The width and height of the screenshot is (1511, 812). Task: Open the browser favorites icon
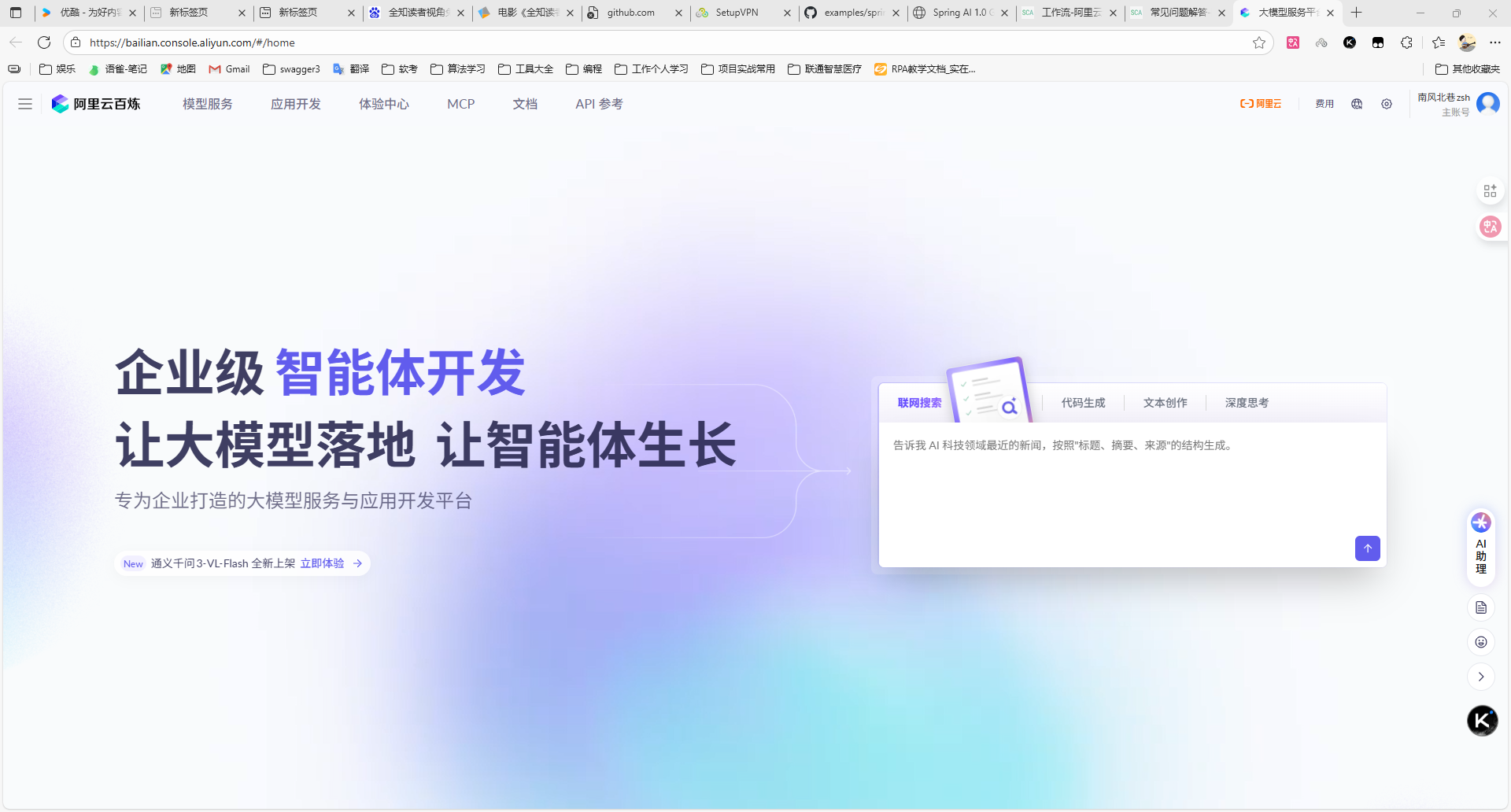pos(1439,42)
